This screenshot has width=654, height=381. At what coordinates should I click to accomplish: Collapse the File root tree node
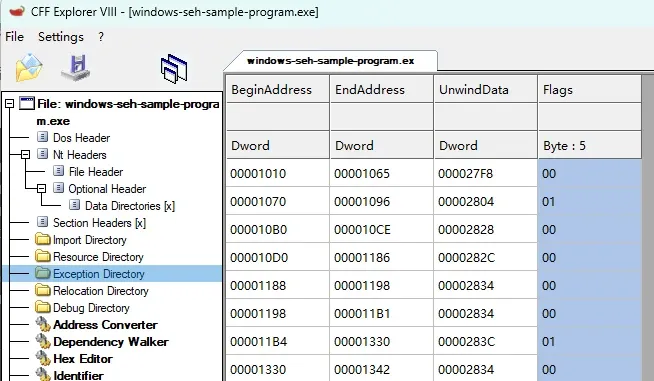10,103
